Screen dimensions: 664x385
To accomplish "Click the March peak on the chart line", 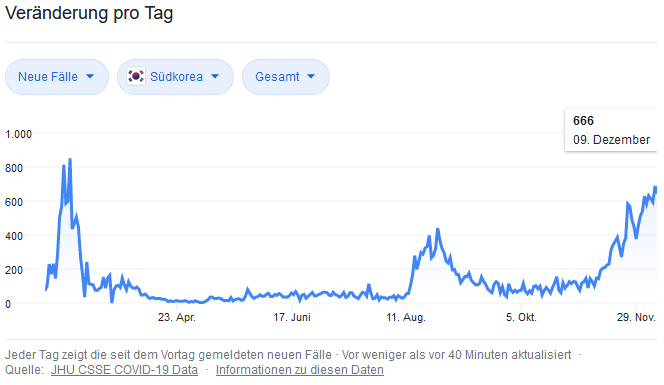I will tap(70, 160).
